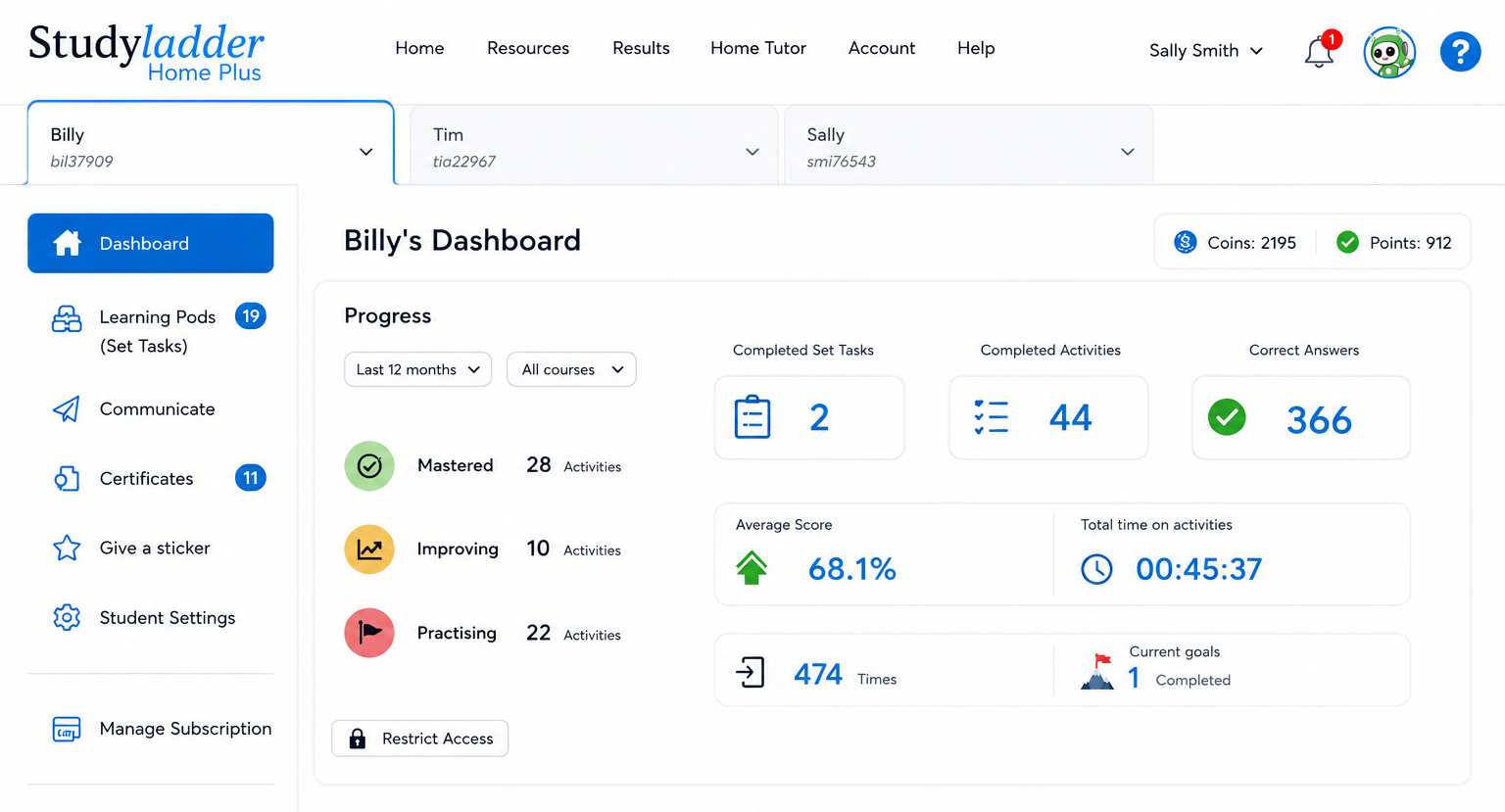Click the Learning Pods 19 badge

[251, 316]
